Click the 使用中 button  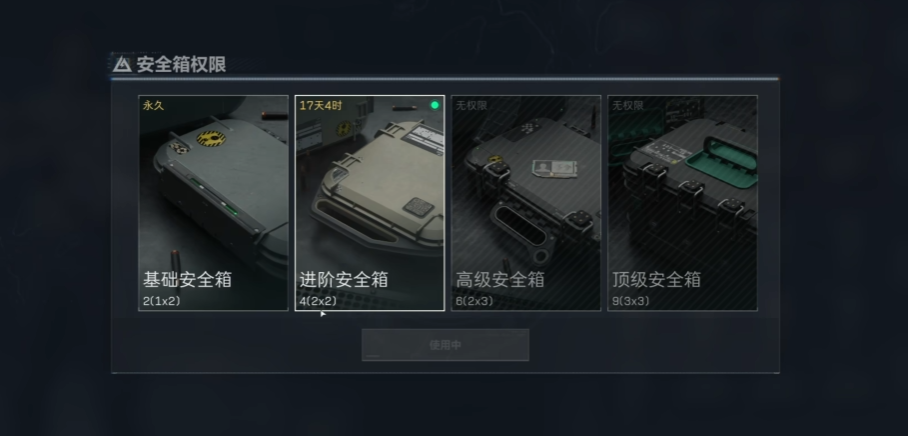click(x=445, y=345)
